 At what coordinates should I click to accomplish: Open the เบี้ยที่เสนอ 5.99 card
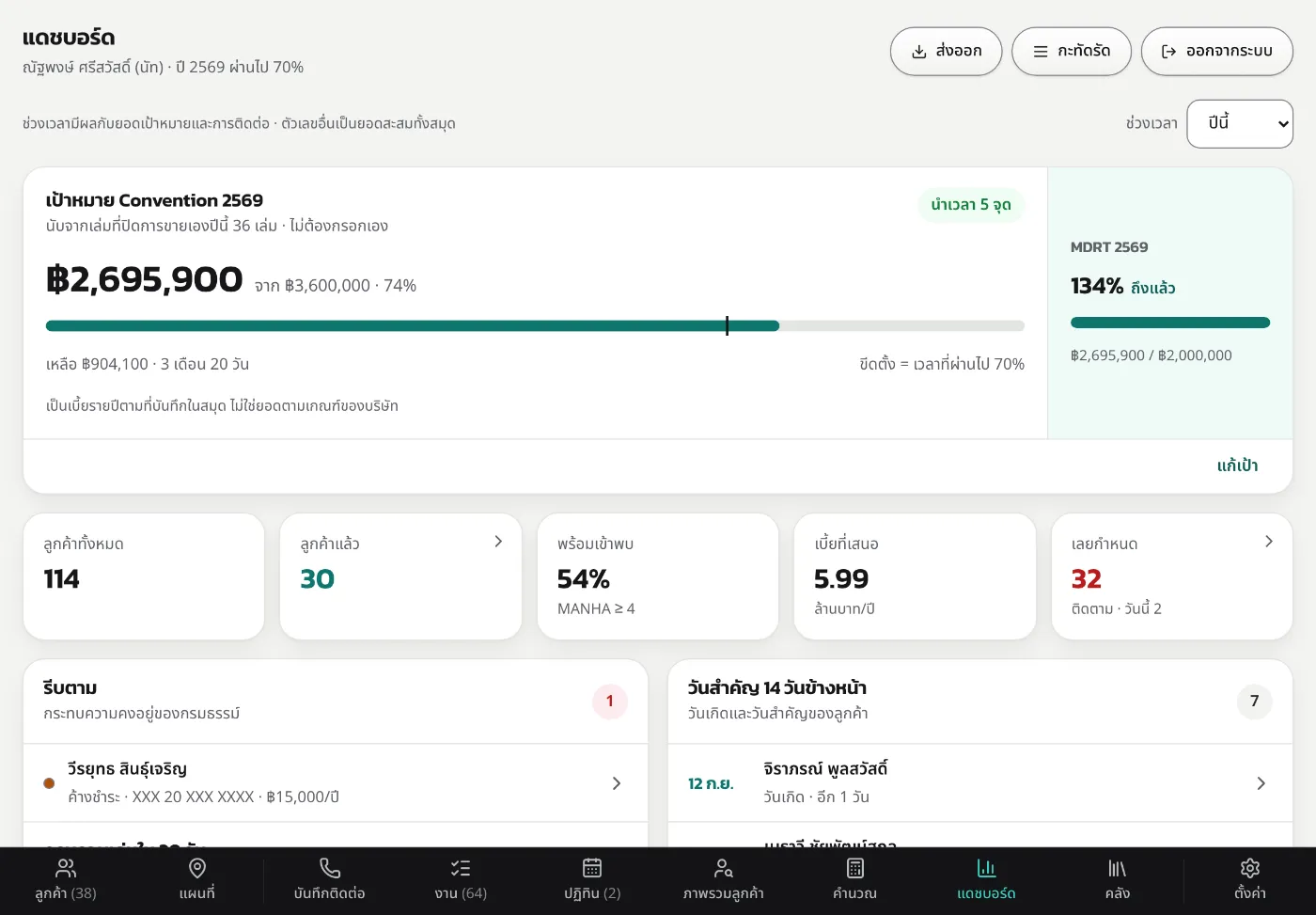coord(915,576)
